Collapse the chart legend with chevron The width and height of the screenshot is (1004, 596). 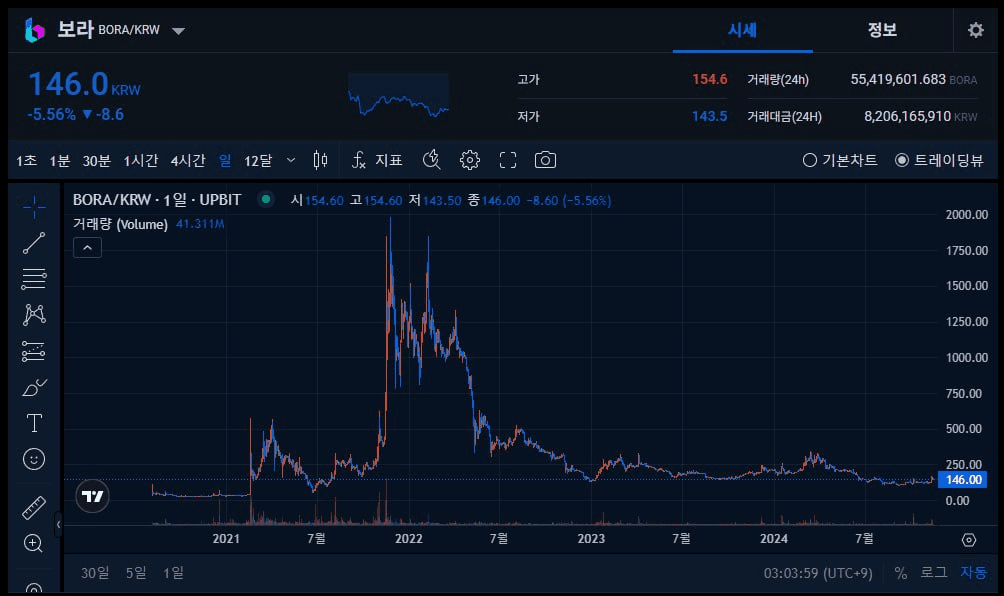pos(88,248)
